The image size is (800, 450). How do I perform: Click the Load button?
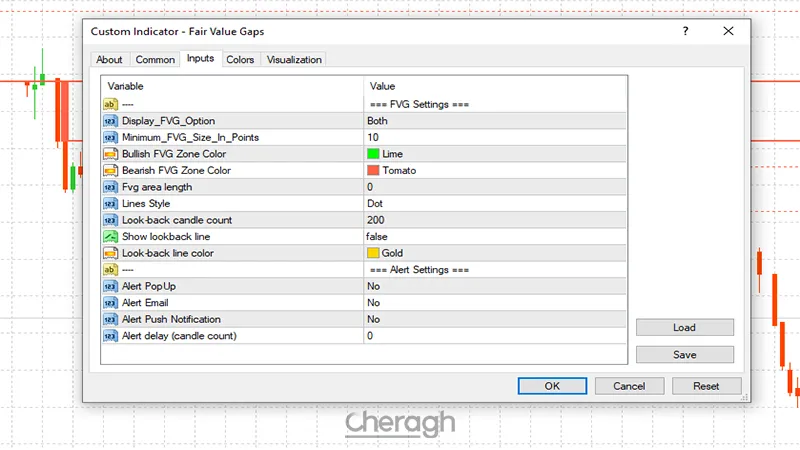pyautogui.click(x=684, y=327)
